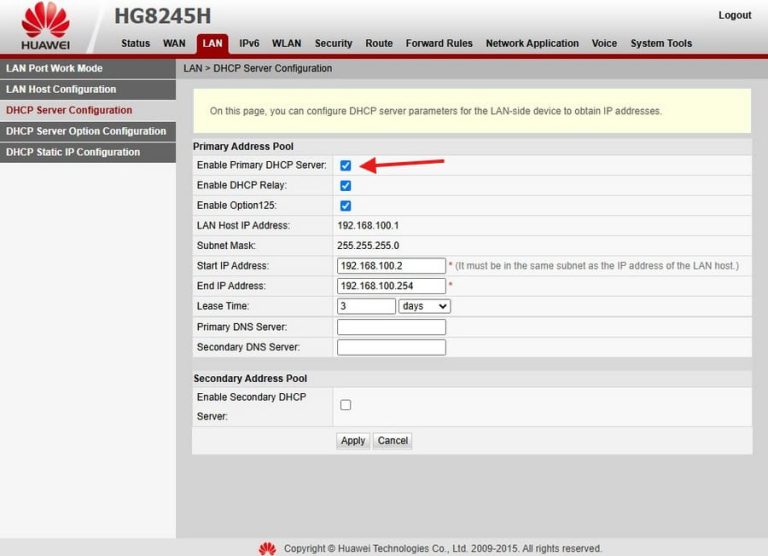
Task: Toggle the Enable DHCP Relay checkbox
Action: pyautogui.click(x=345, y=186)
